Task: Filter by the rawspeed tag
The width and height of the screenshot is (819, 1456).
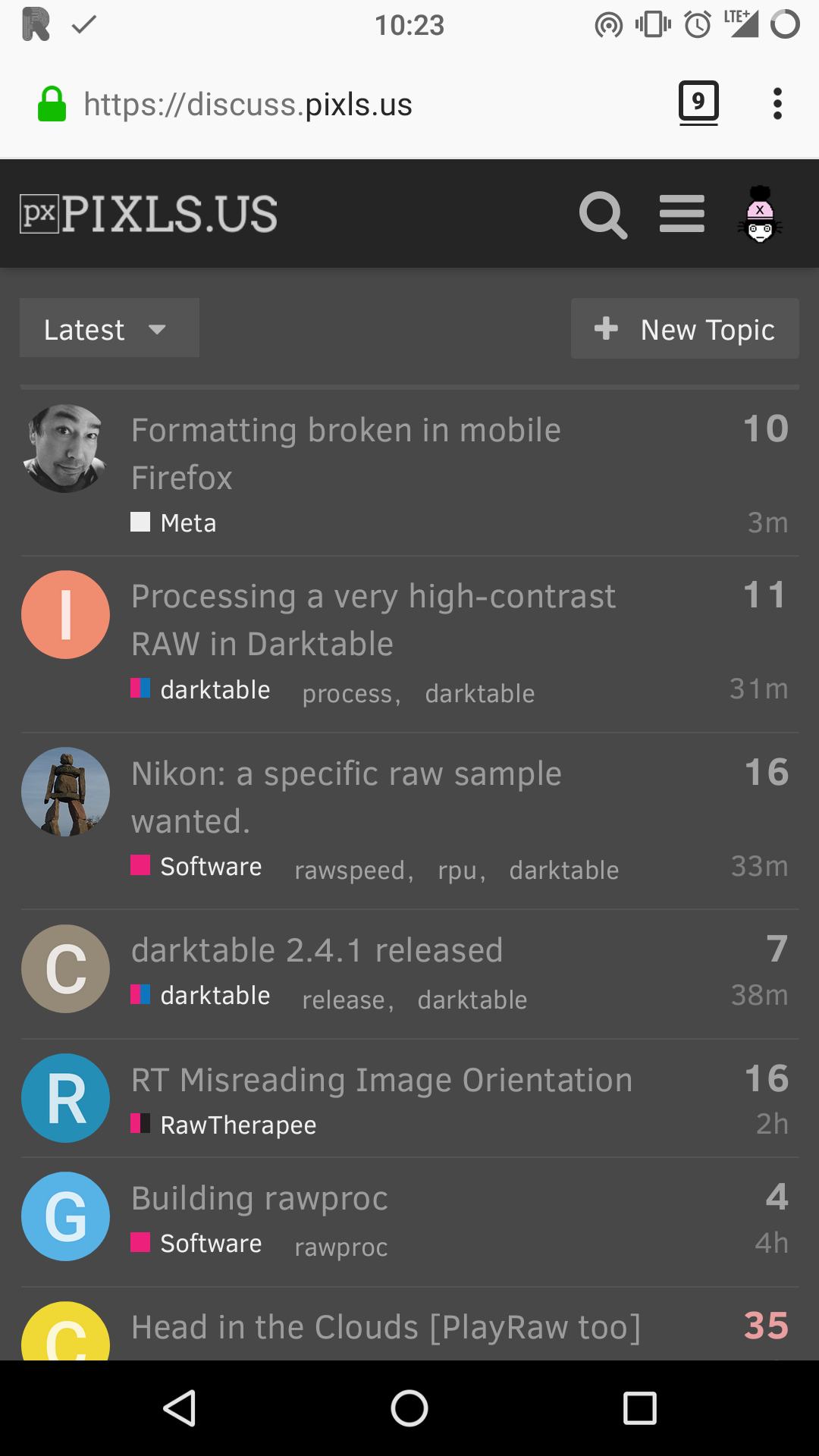Action: [x=350, y=870]
